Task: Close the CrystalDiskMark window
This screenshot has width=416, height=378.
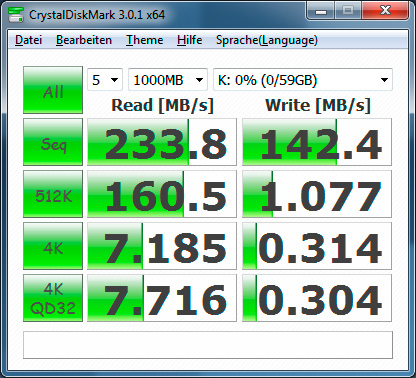Action: point(385,12)
